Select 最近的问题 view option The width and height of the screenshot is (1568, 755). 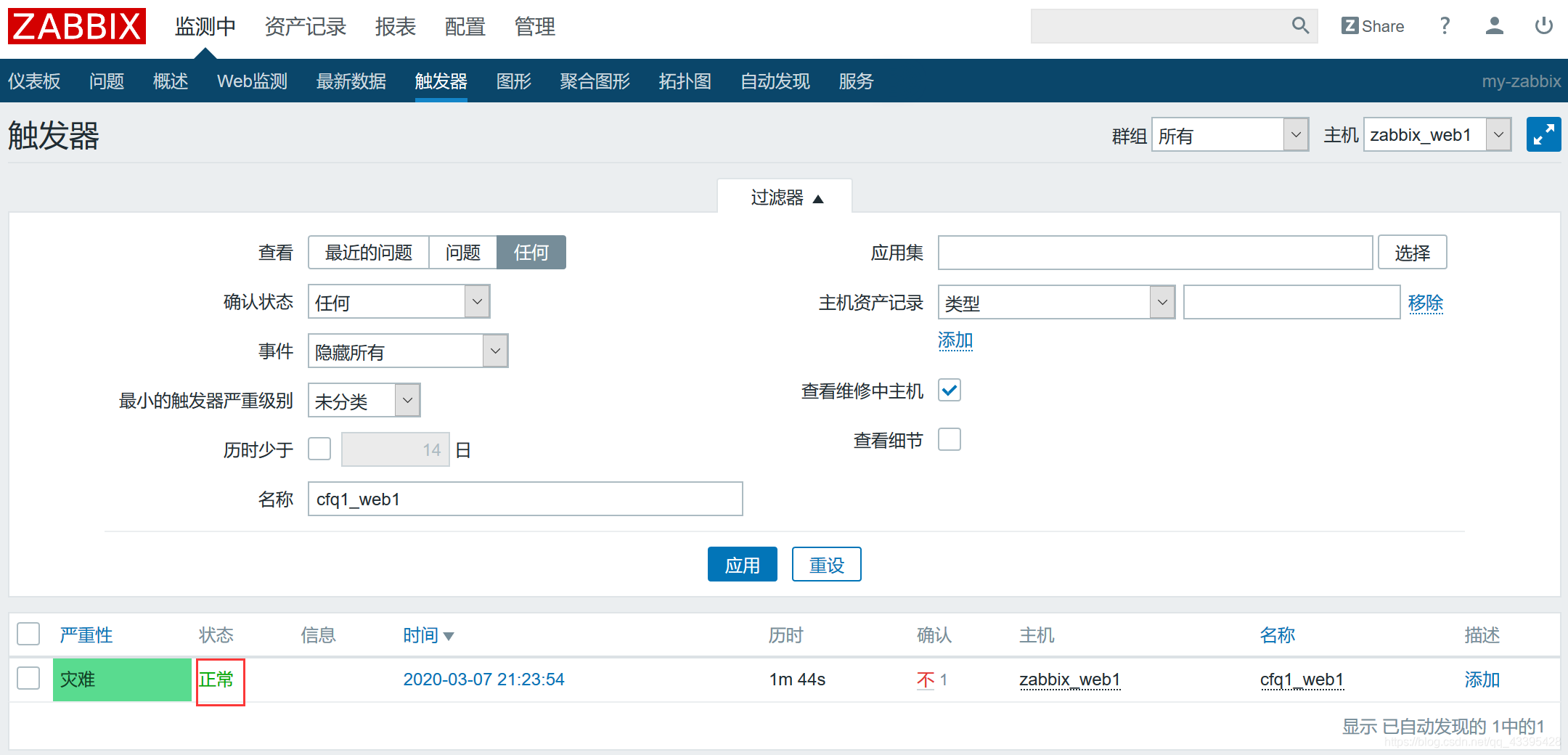pyautogui.click(x=369, y=253)
